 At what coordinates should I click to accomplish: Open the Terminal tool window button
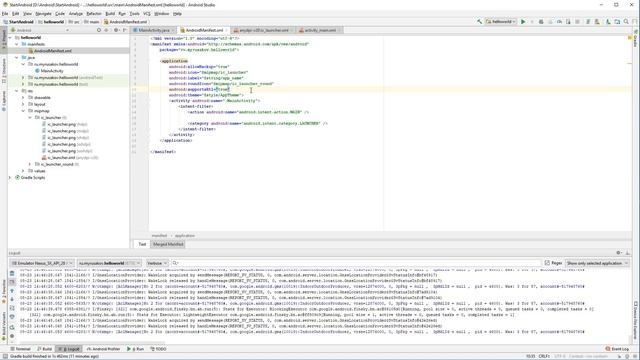20,349
